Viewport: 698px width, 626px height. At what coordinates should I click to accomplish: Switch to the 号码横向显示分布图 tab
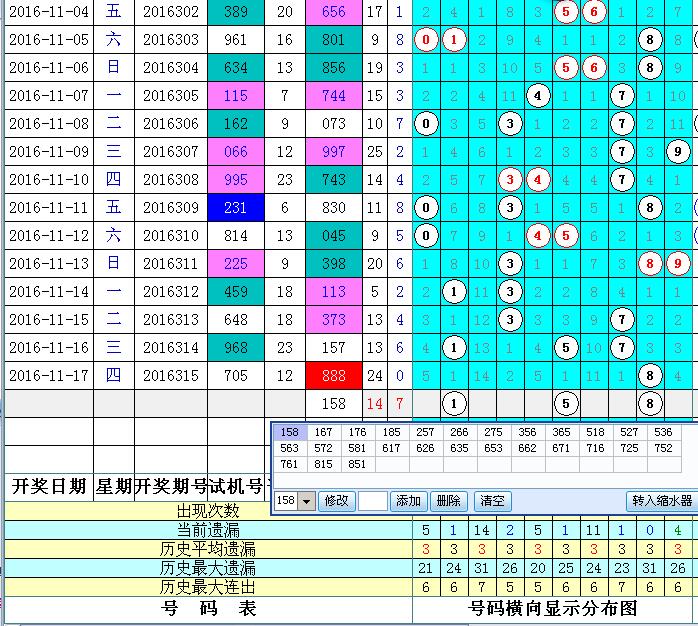pyautogui.click(x=553, y=608)
